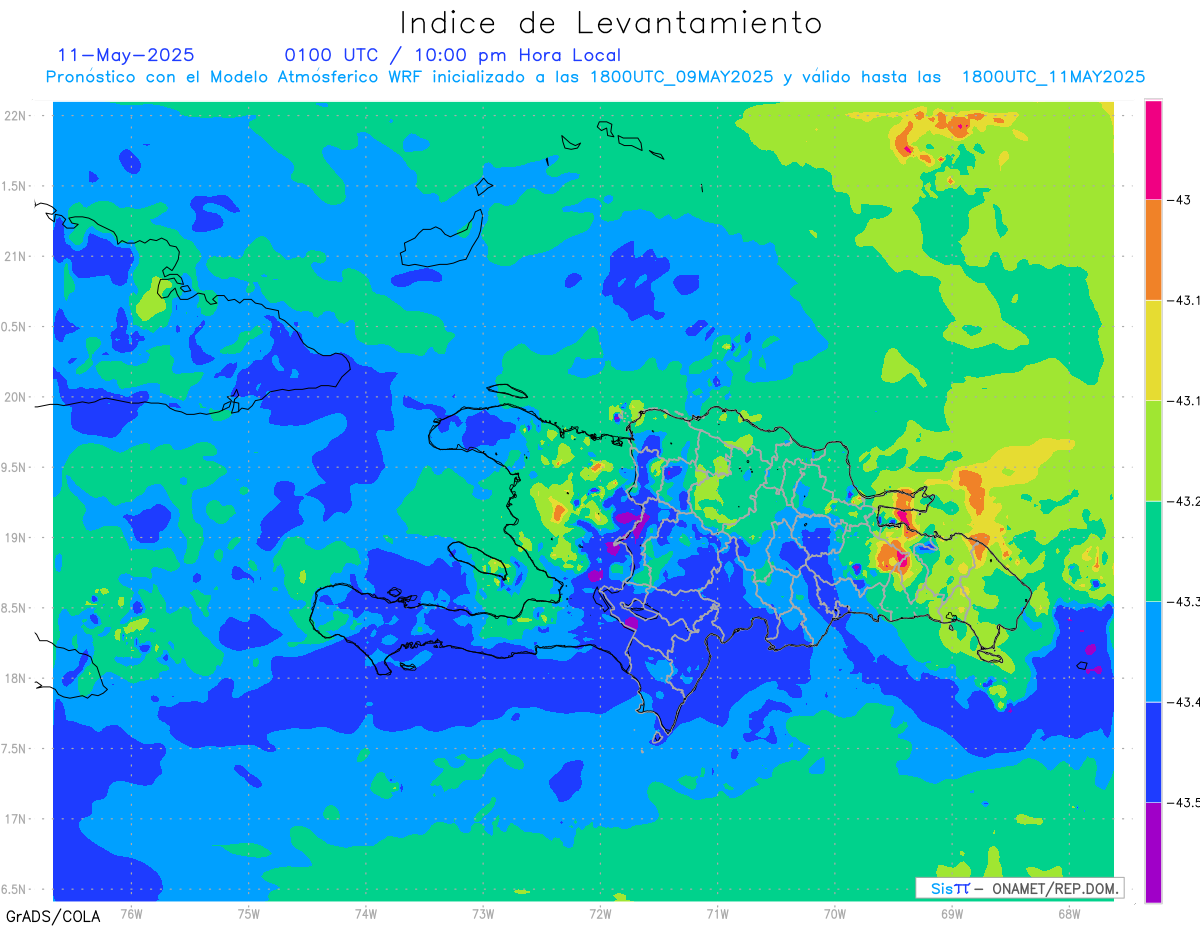Click the "20N" latitude label
The height and width of the screenshot is (927, 1200).
pos(15,397)
